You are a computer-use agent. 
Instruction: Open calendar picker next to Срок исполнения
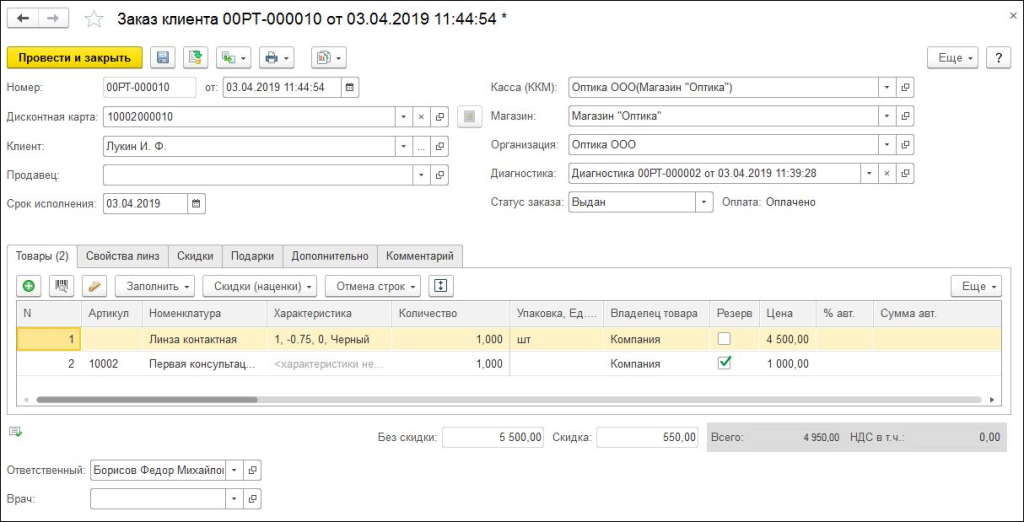click(x=196, y=203)
